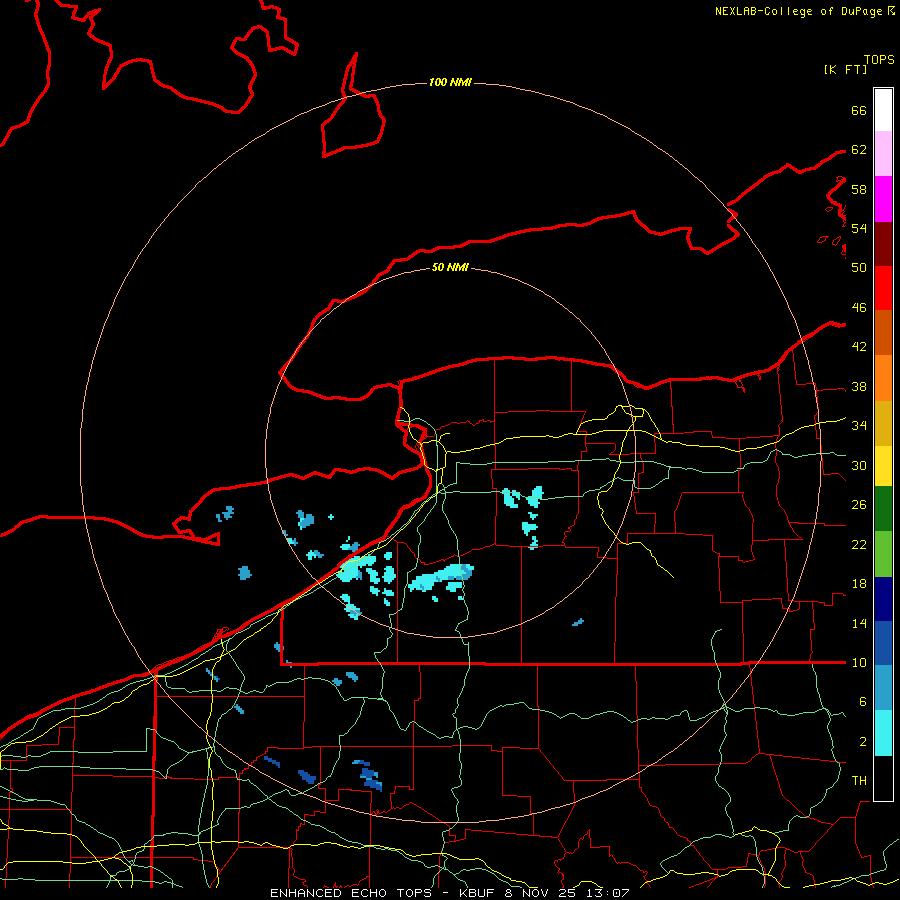Click the white swatch in the tops legend
This screenshot has width=900, height=900.
(x=883, y=110)
